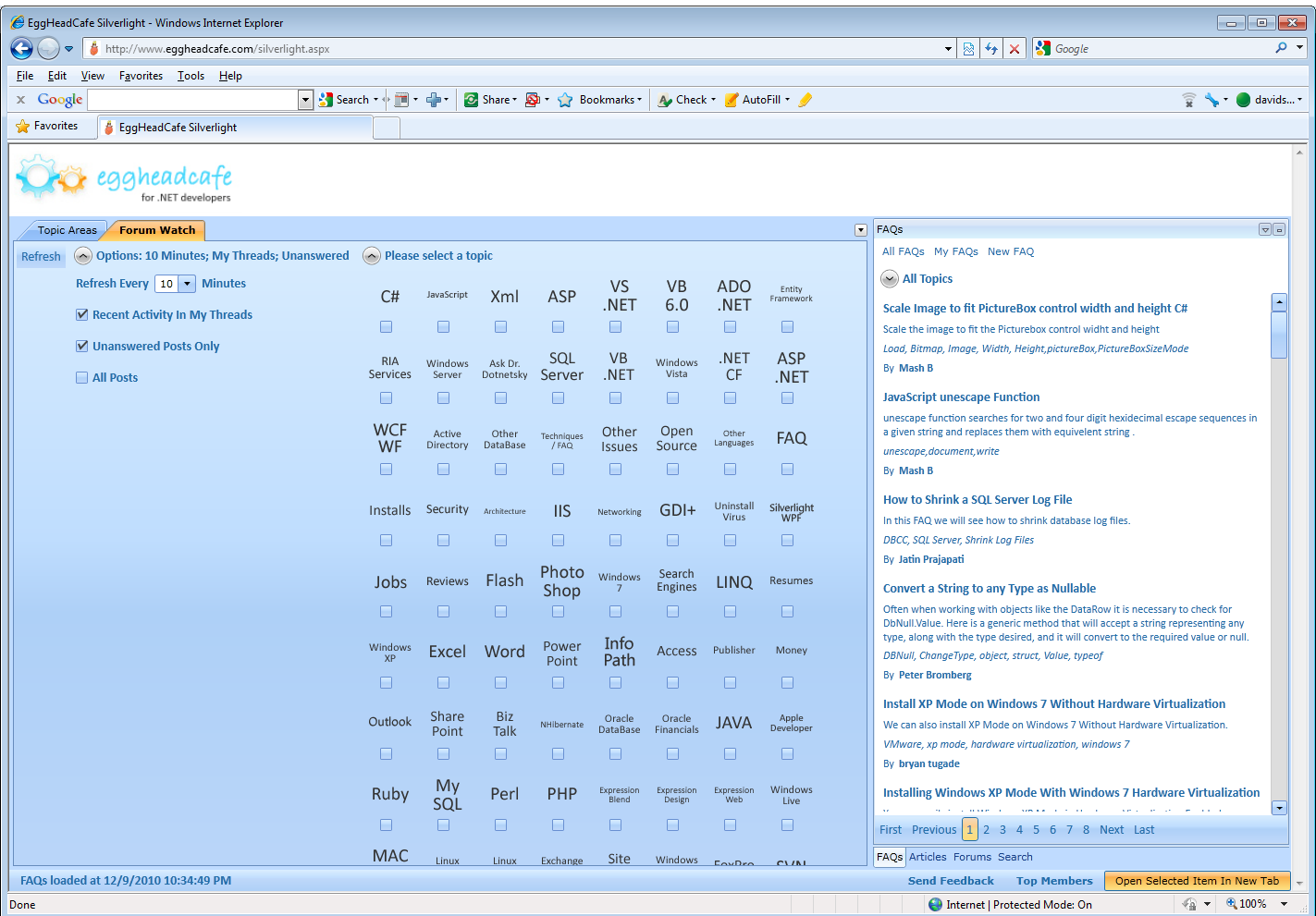Screen dimensions: 1316x916
Task: Expand the Please select a topic arrow
Action: 372,256
